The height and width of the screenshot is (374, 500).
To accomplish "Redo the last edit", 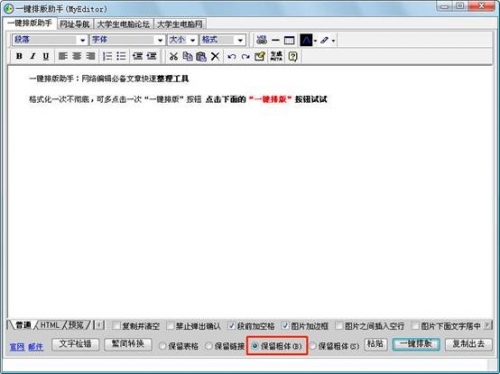I will pyautogui.click(x=246, y=57).
